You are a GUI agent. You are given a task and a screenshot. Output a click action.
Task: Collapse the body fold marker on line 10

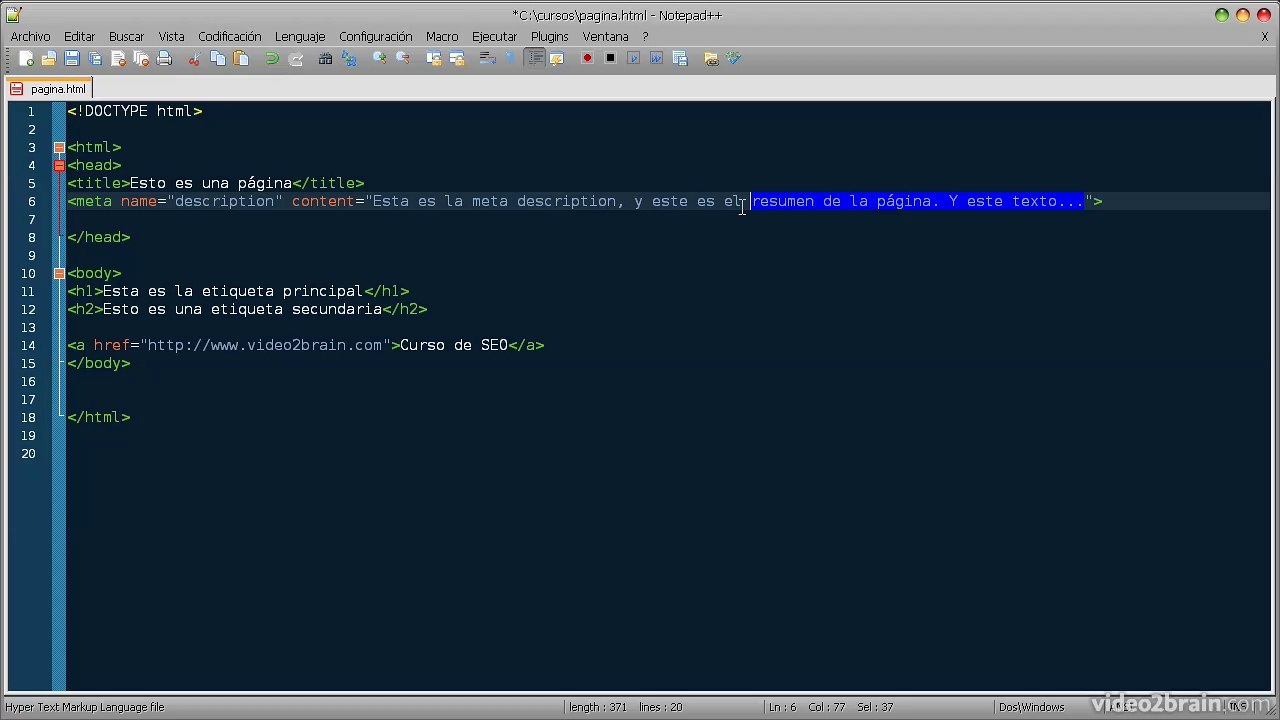(x=59, y=273)
